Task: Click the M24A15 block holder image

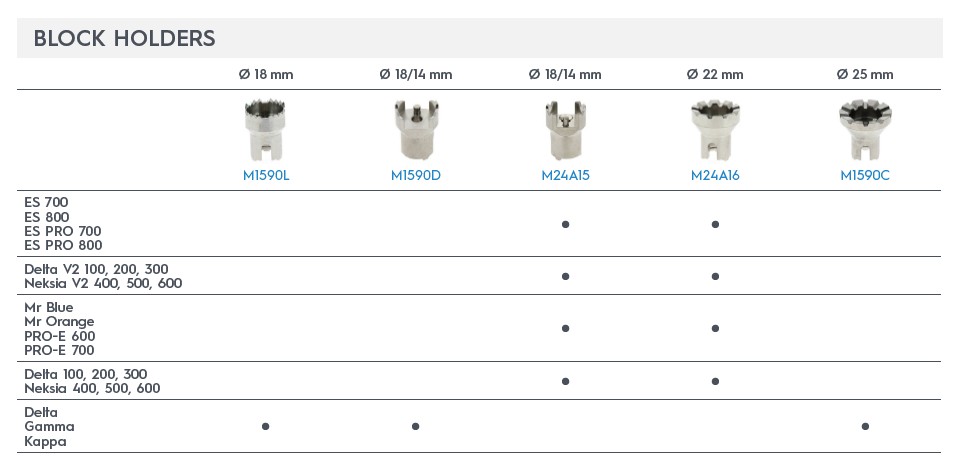Action: pyautogui.click(x=566, y=130)
